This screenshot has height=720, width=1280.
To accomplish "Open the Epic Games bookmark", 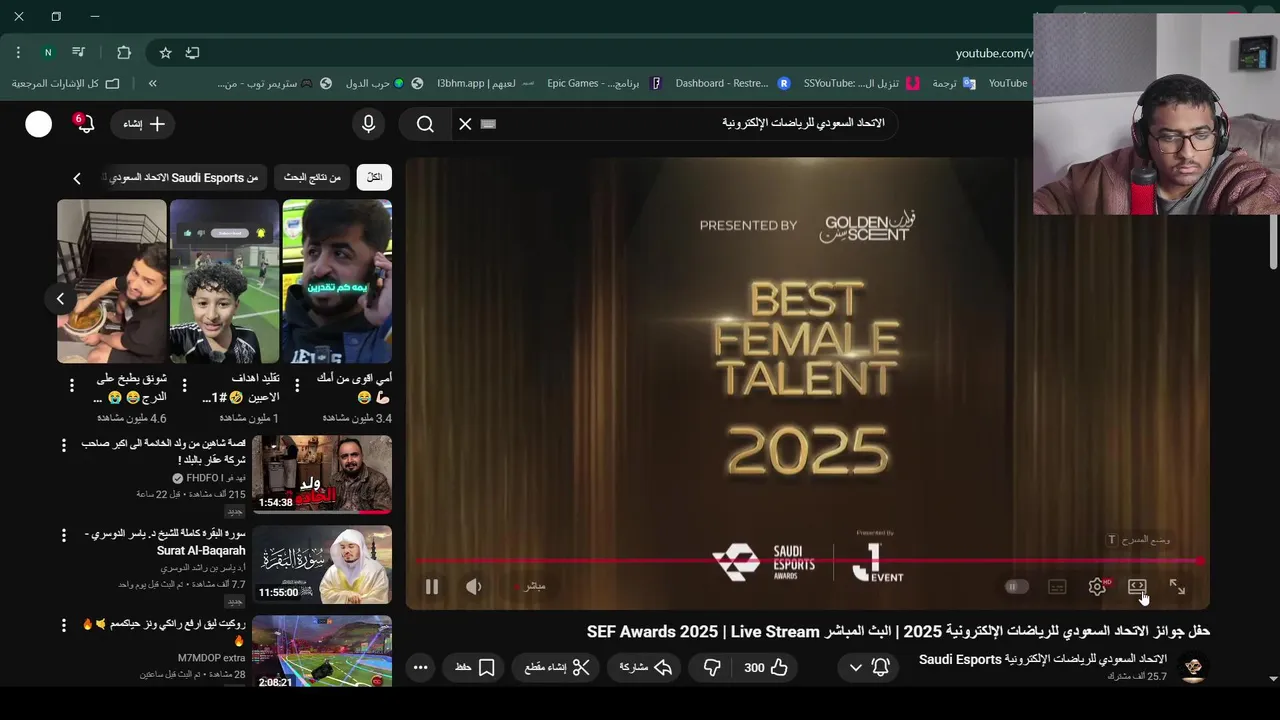I will (605, 83).
